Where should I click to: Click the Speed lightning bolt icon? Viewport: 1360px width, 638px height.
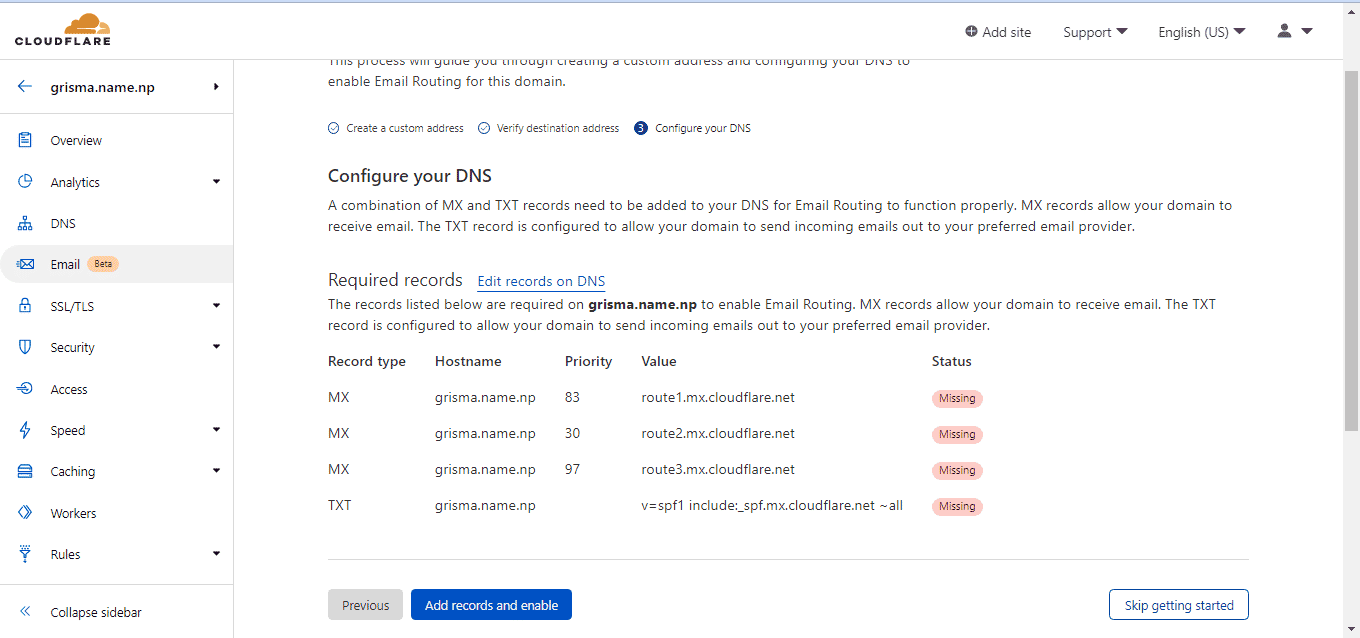[25, 430]
